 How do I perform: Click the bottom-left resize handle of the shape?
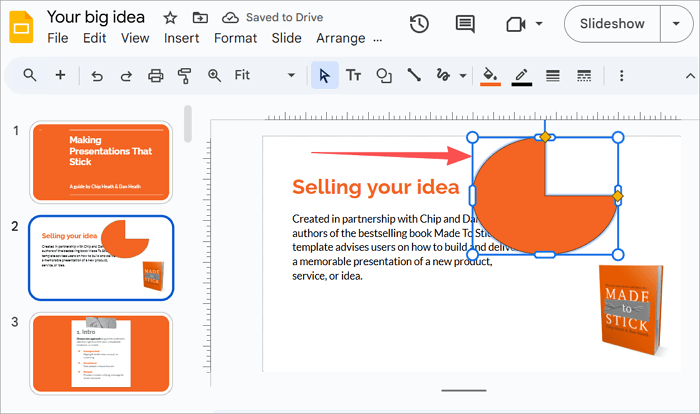coord(472,255)
